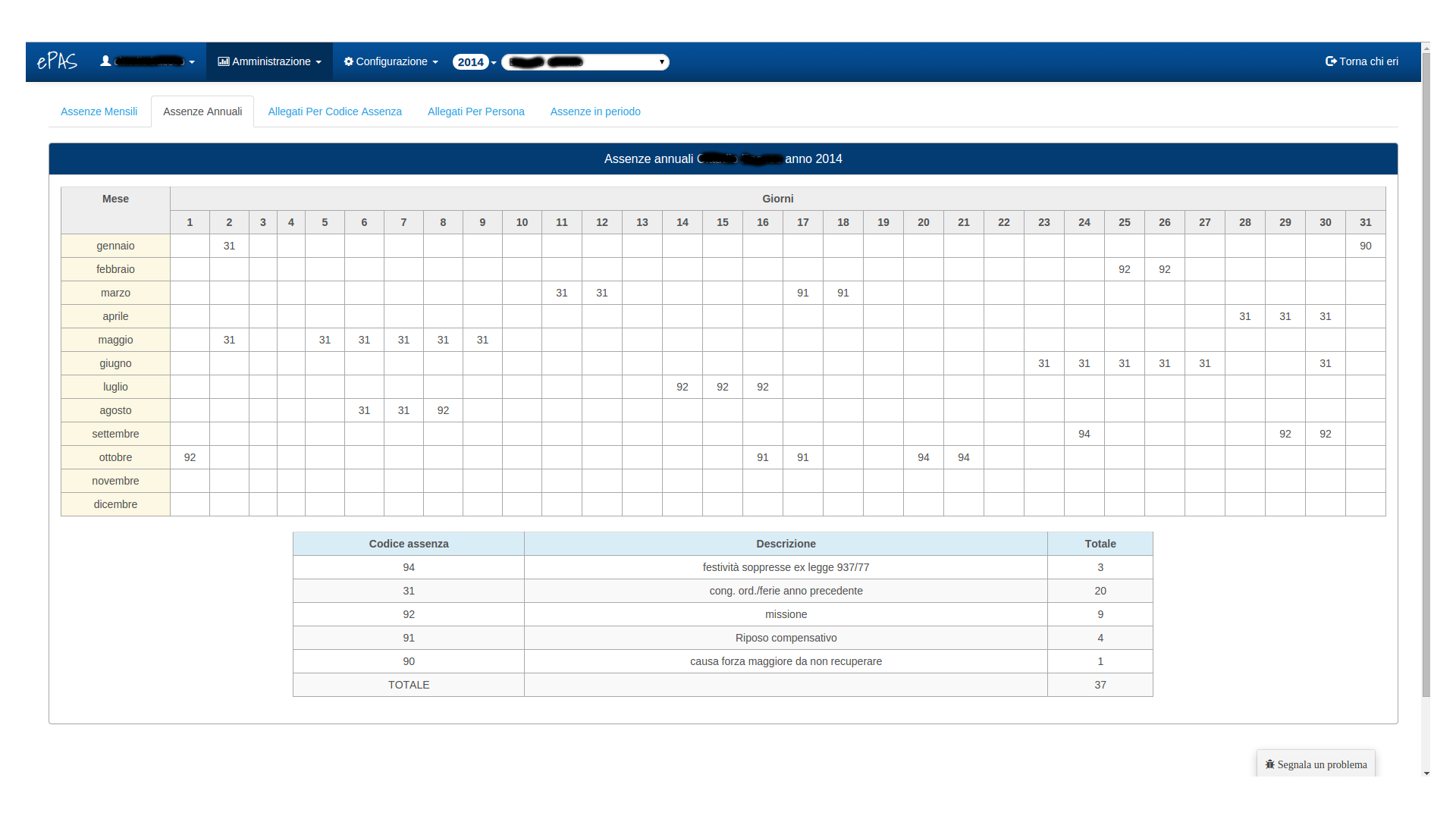
Task: Click the bug icon in Segnala un problema
Action: tap(1269, 764)
